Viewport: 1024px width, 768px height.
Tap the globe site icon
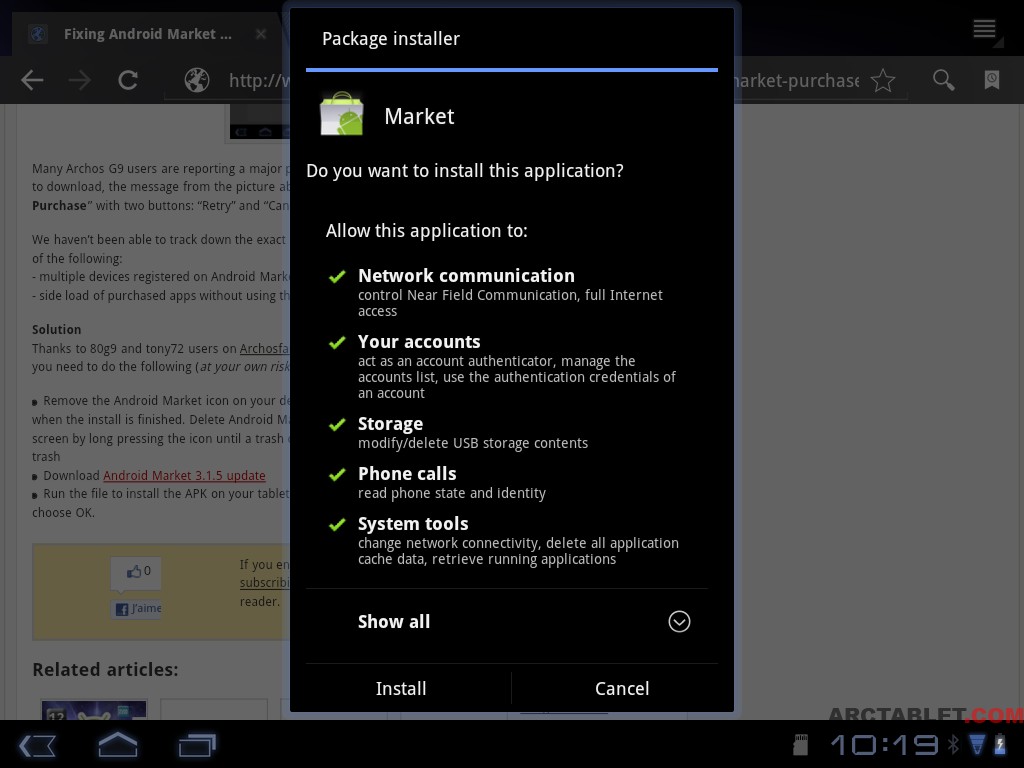pos(197,80)
